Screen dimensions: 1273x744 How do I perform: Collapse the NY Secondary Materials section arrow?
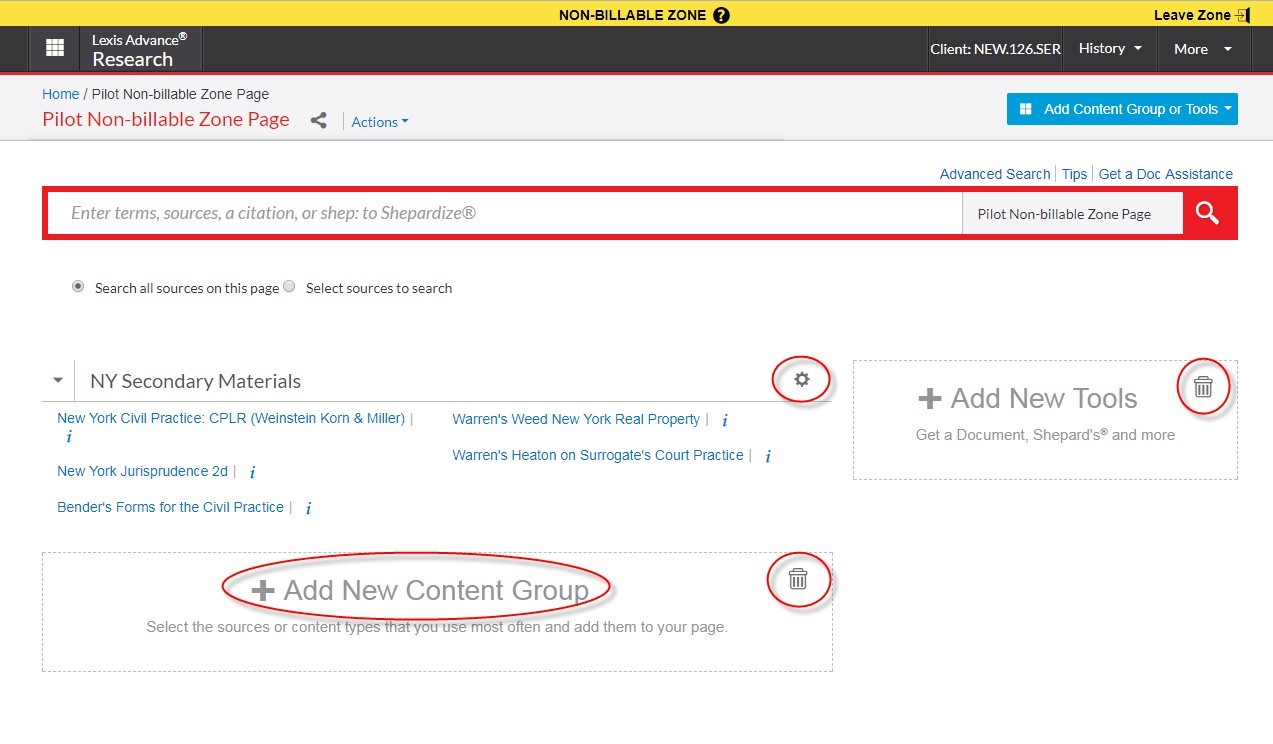click(58, 381)
